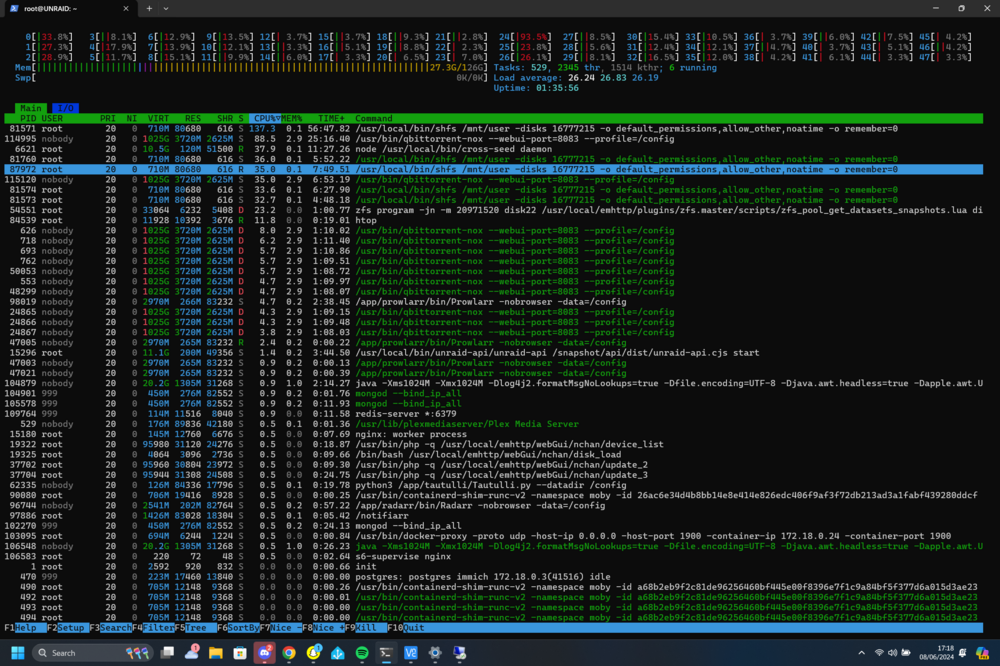This screenshot has width=1000, height=666.
Task: Click F7 Nice - in the footer
Action: (281, 628)
